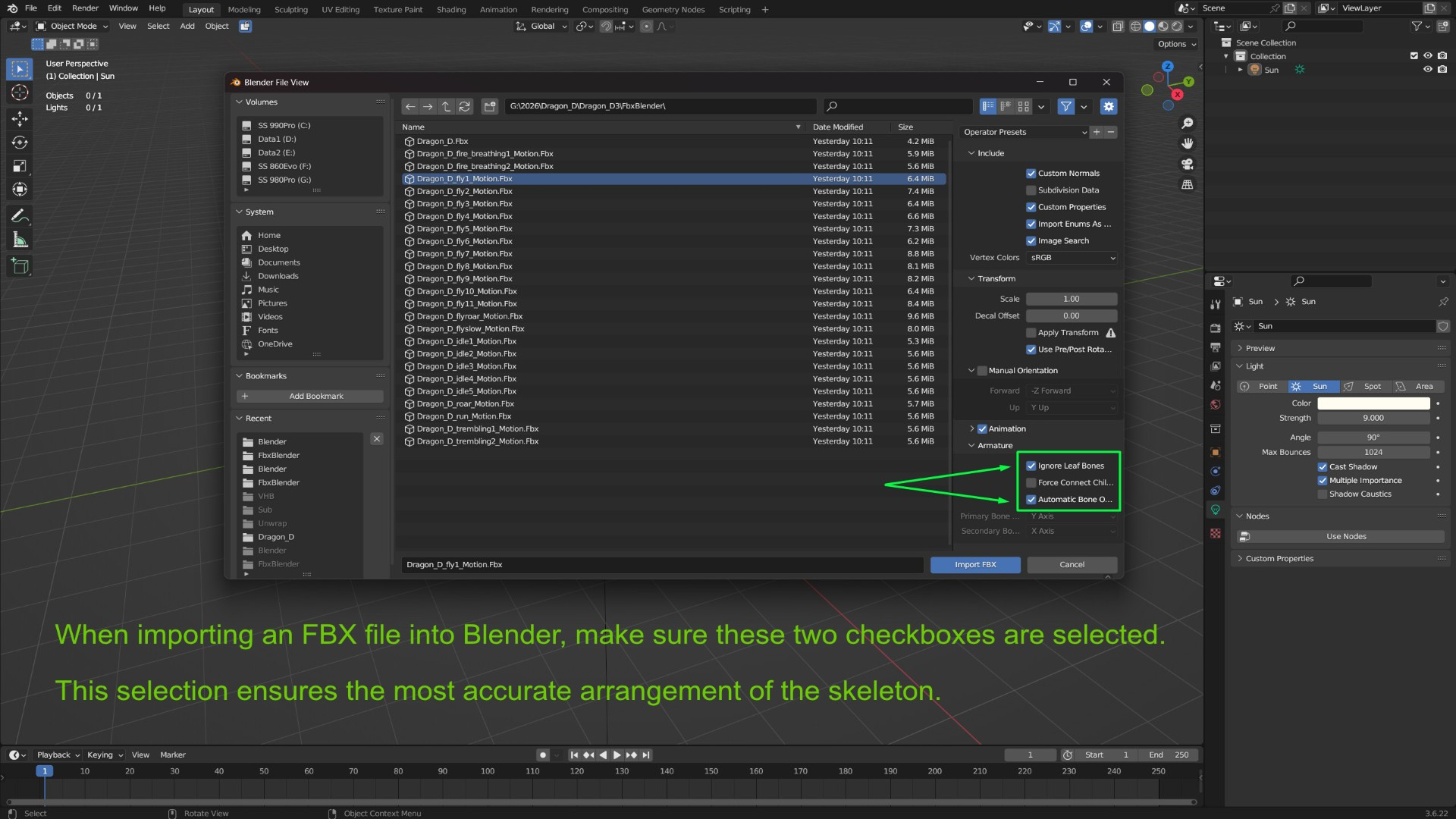This screenshot has height=819, width=1456.
Task: Create new directory in file browser
Action: [490, 107]
